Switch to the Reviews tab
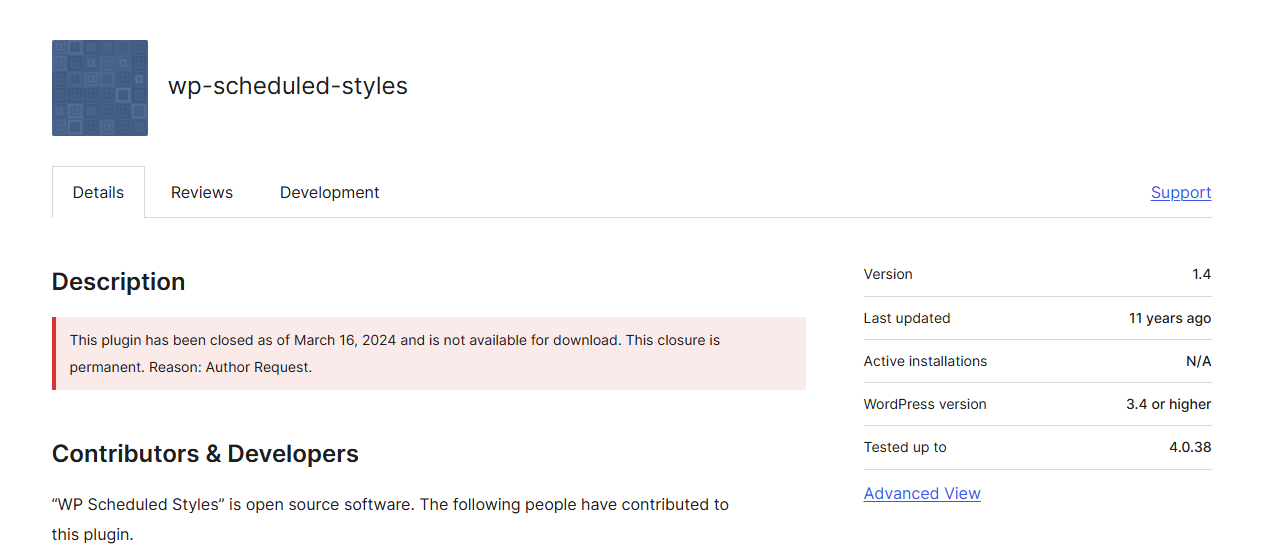Screen dimensions: 1263x552 202,192
